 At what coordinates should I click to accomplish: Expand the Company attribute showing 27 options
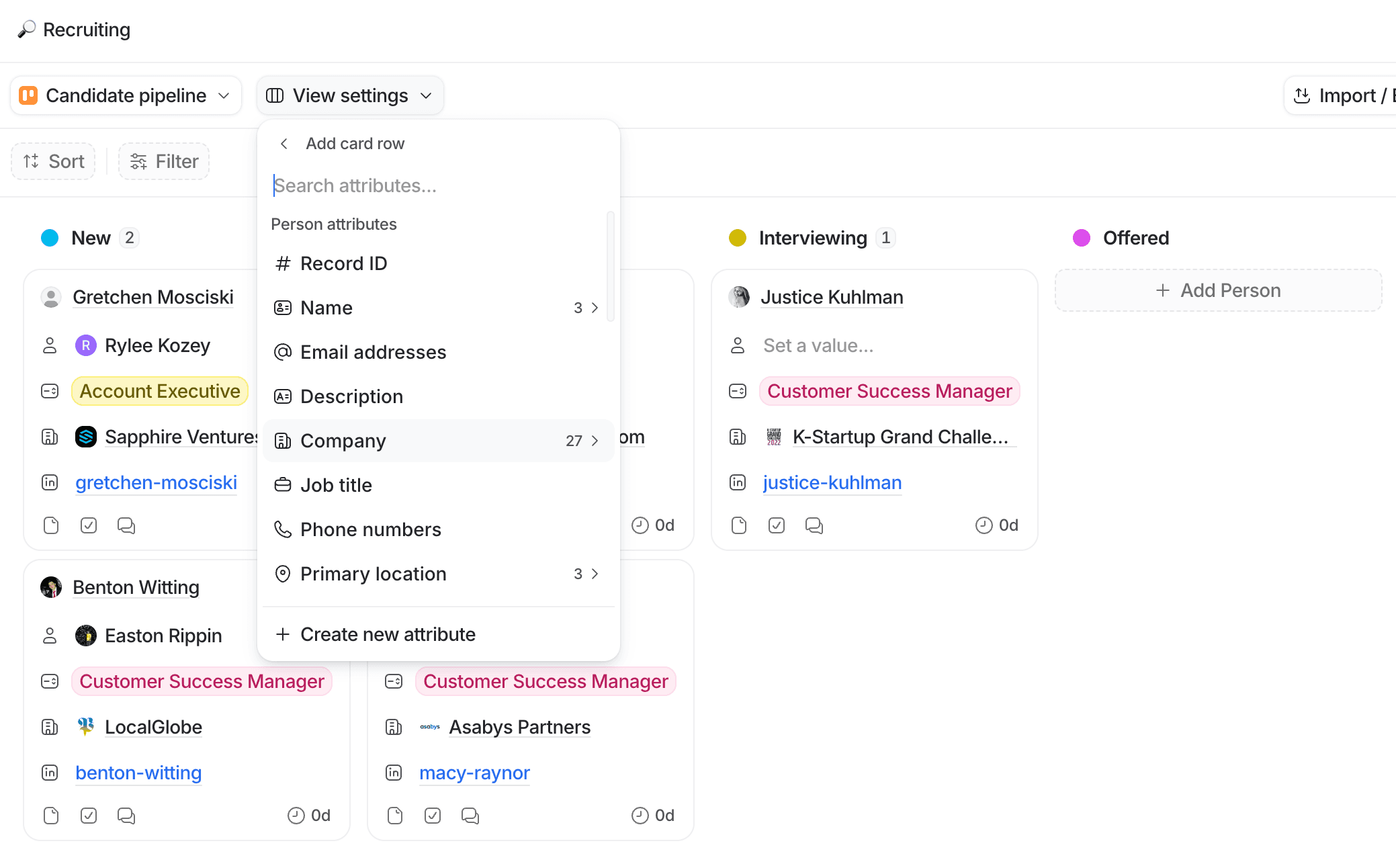click(594, 441)
